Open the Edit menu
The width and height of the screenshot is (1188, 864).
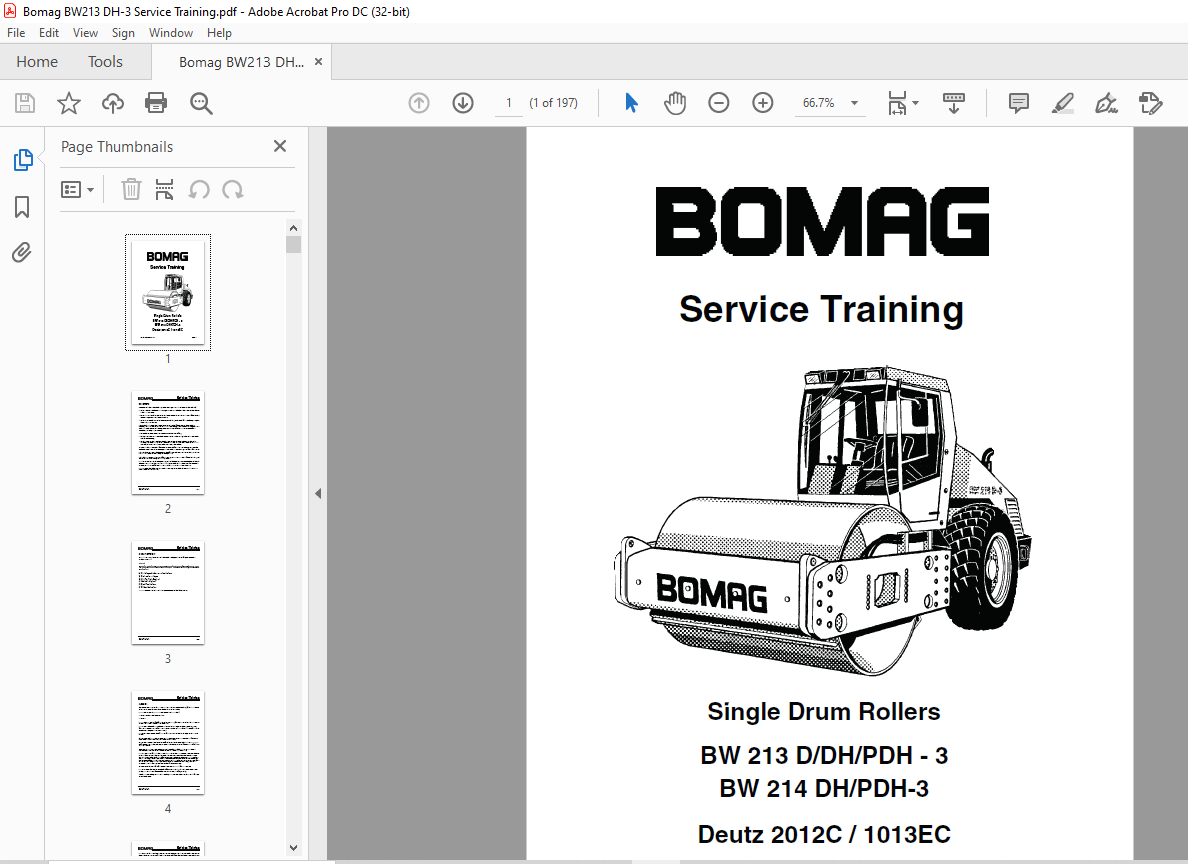click(48, 33)
